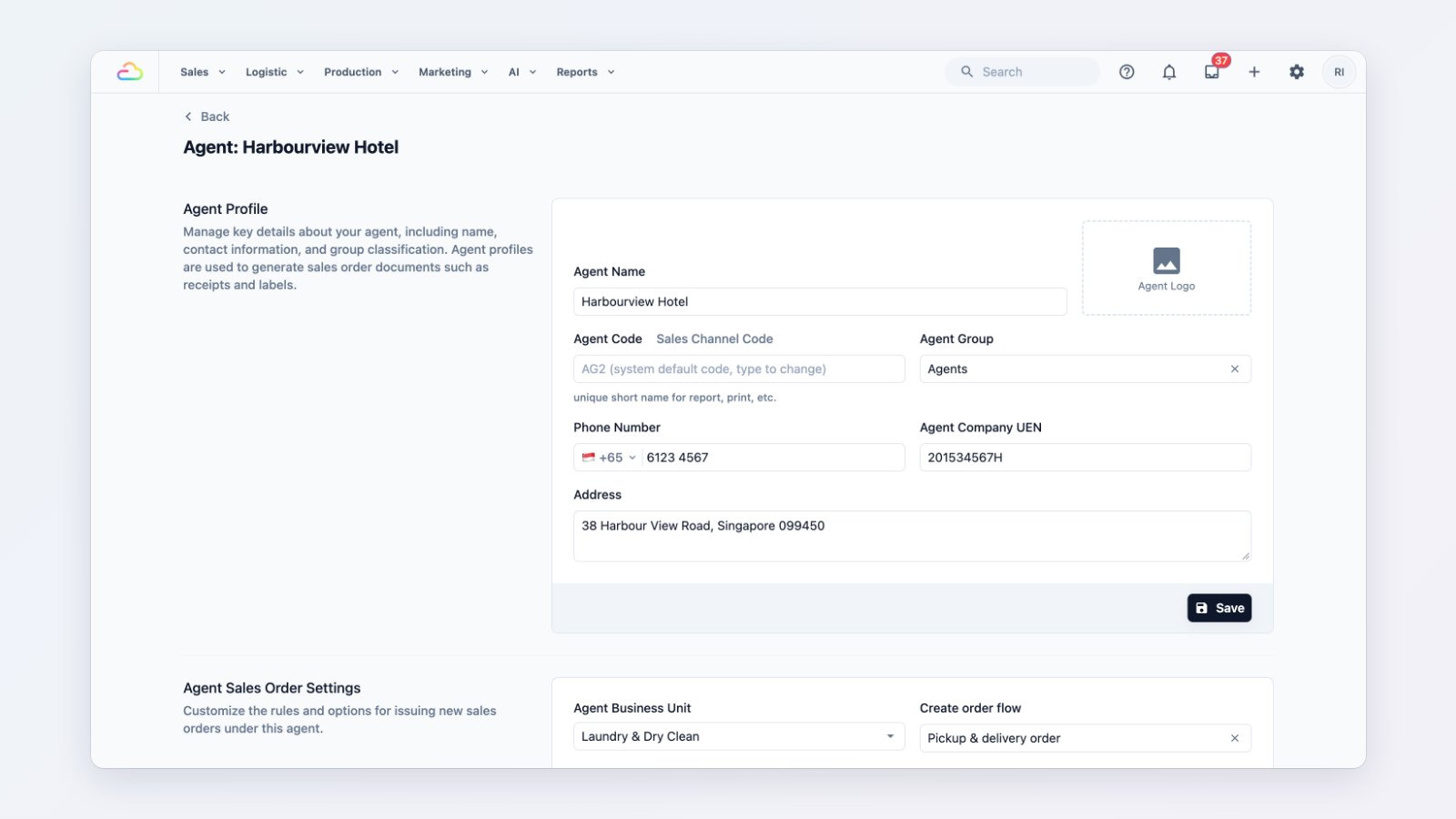
Task: Select the Agent Code tab
Action: (x=608, y=339)
